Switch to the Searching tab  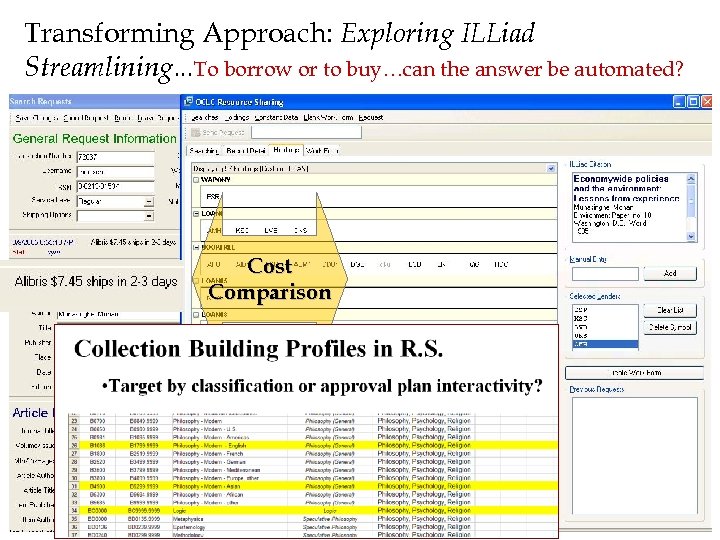pos(204,151)
